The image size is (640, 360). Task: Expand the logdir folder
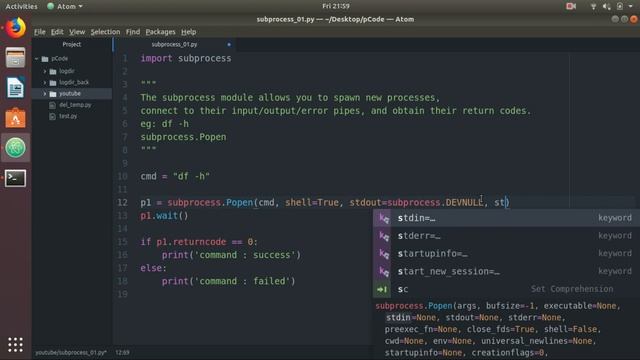(45, 71)
